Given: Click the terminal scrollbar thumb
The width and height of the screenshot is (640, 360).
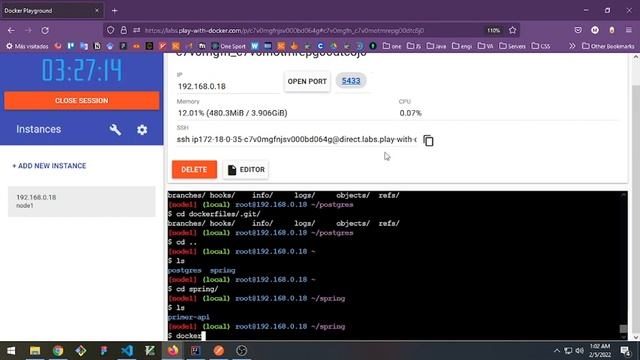Looking at the screenshot, I should (x=623, y=329).
